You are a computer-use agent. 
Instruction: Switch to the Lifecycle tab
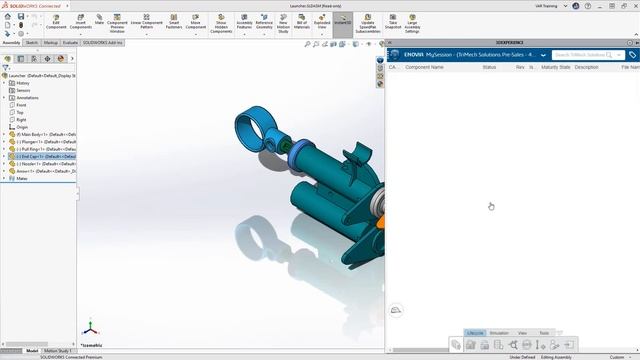pyautogui.click(x=475, y=333)
